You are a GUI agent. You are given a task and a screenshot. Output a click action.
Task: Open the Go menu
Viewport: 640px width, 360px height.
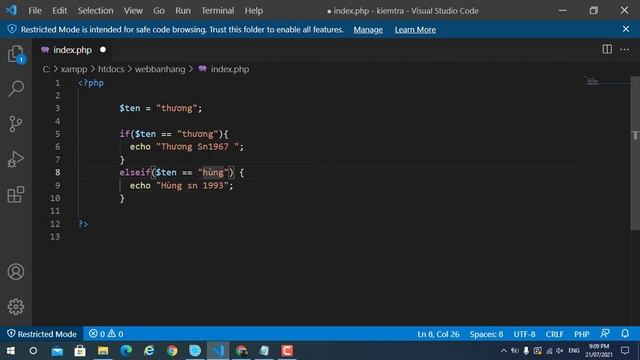click(x=159, y=11)
